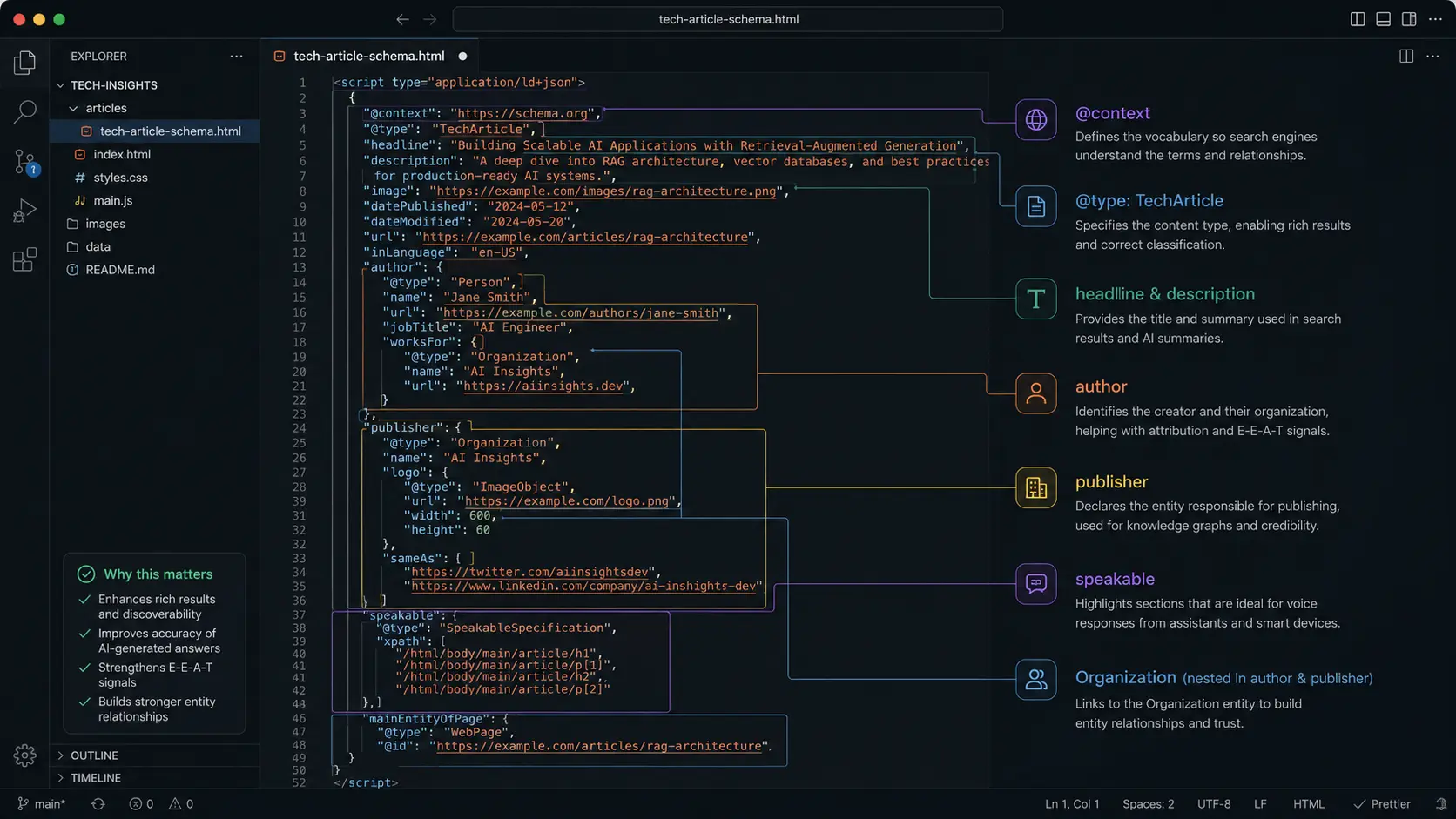Open editor more actions ellipsis
The width and height of the screenshot is (1456, 819).
click(1432, 56)
